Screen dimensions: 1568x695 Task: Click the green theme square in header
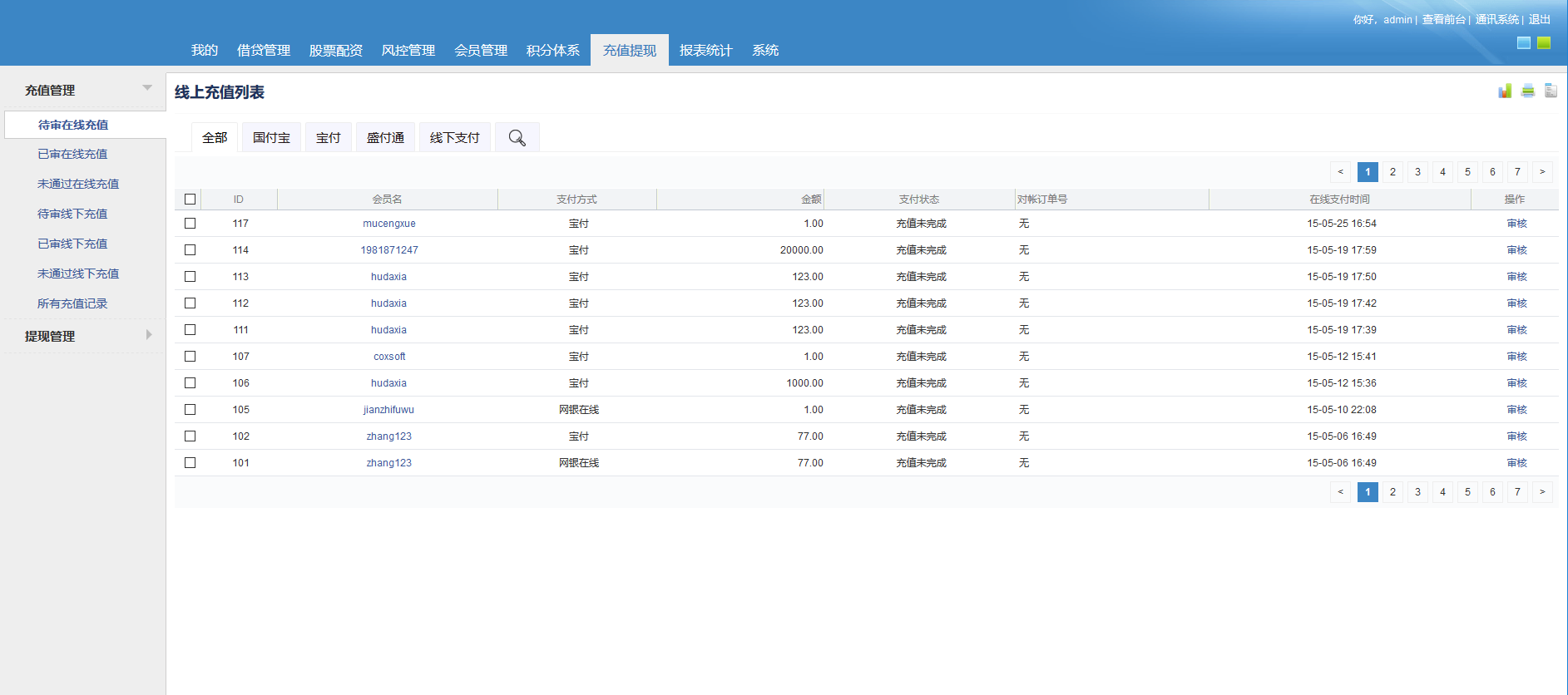coord(1544,43)
